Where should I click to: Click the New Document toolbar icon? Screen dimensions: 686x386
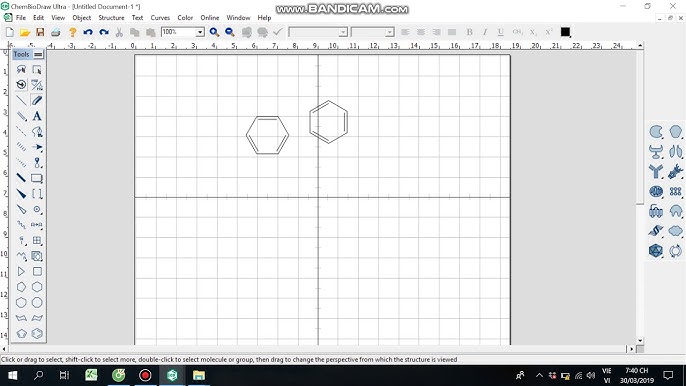[9, 32]
